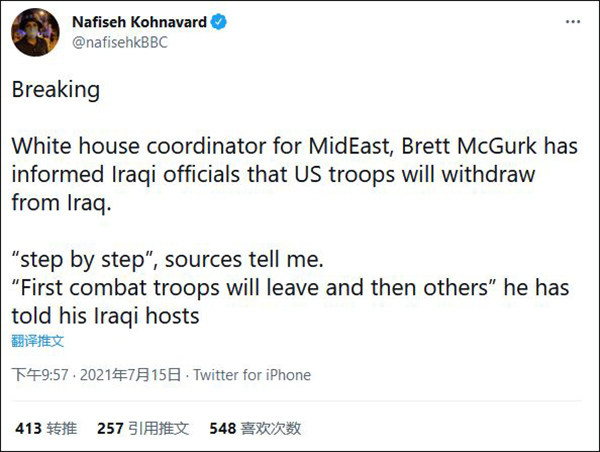Click the word "Breaking" in the tweet

[55, 89]
